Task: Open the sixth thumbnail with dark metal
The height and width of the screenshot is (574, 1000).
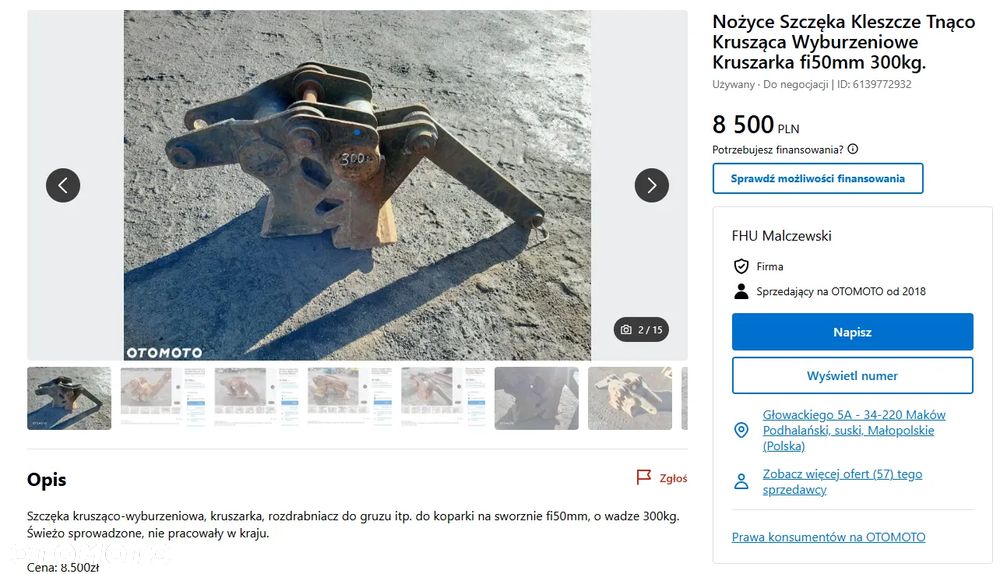Action: 536,398
